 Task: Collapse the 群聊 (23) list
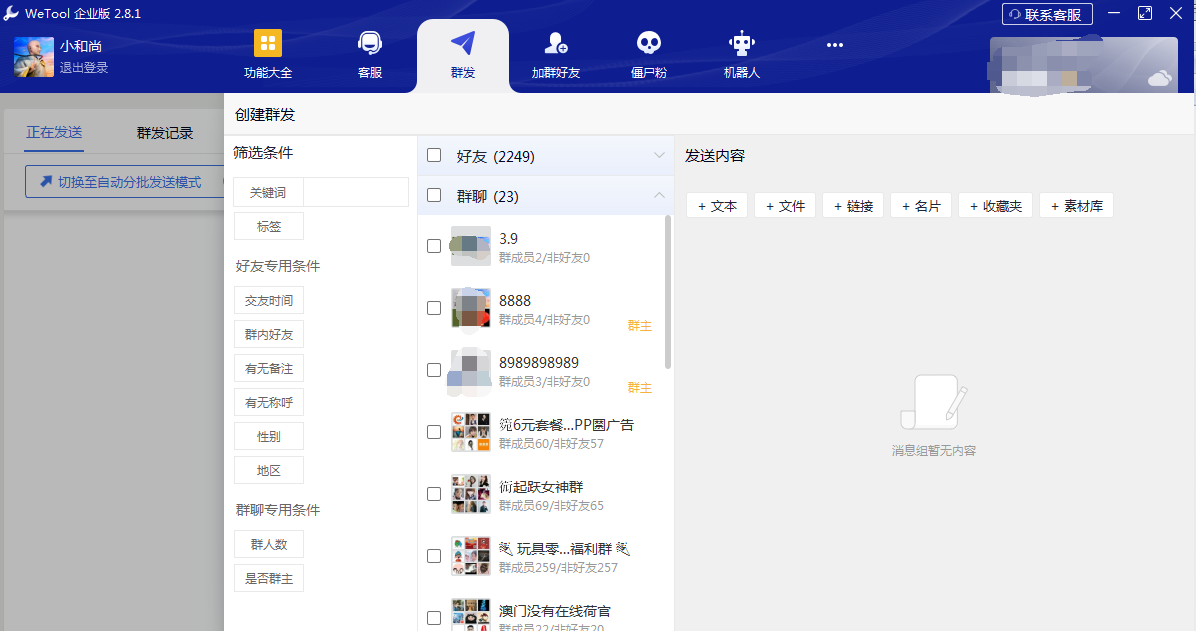659,196
